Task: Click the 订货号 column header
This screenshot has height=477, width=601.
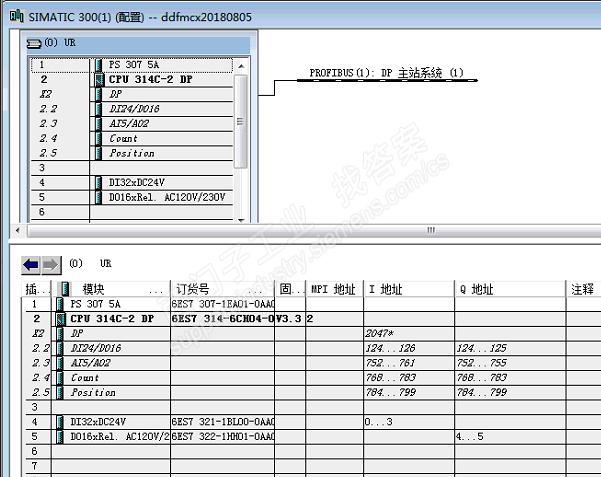Action: pyautogui.click(x=223, y=289)
